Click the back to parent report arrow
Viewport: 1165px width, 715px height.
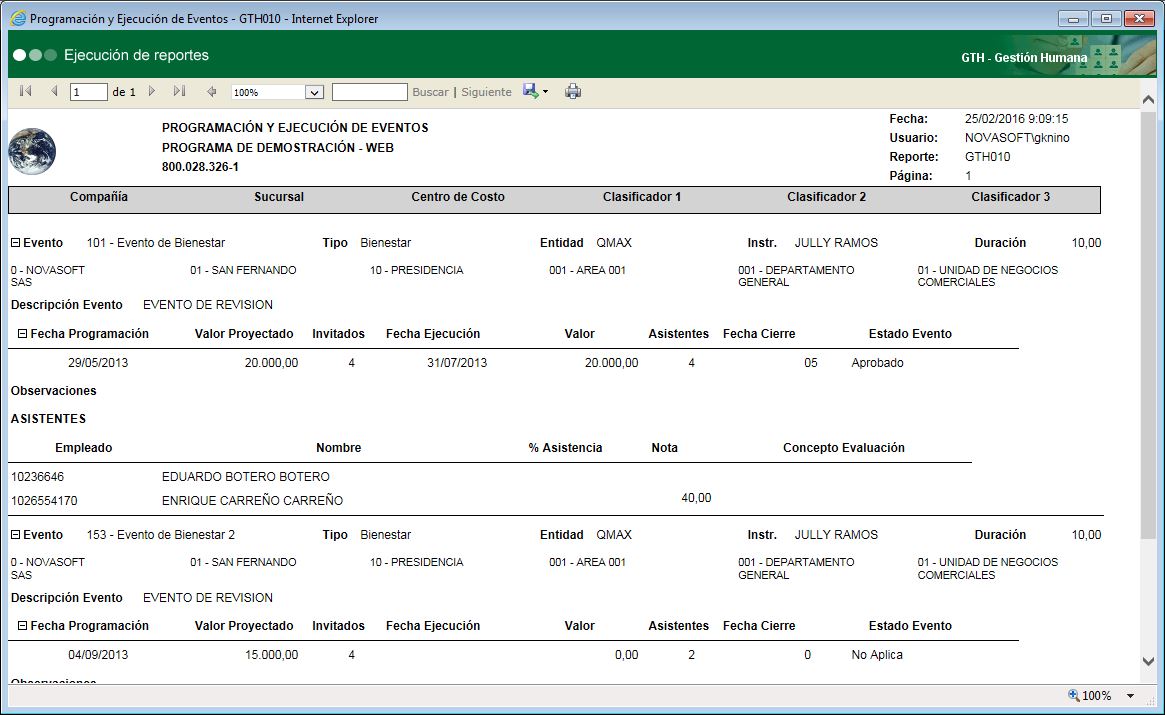point(211,92)
